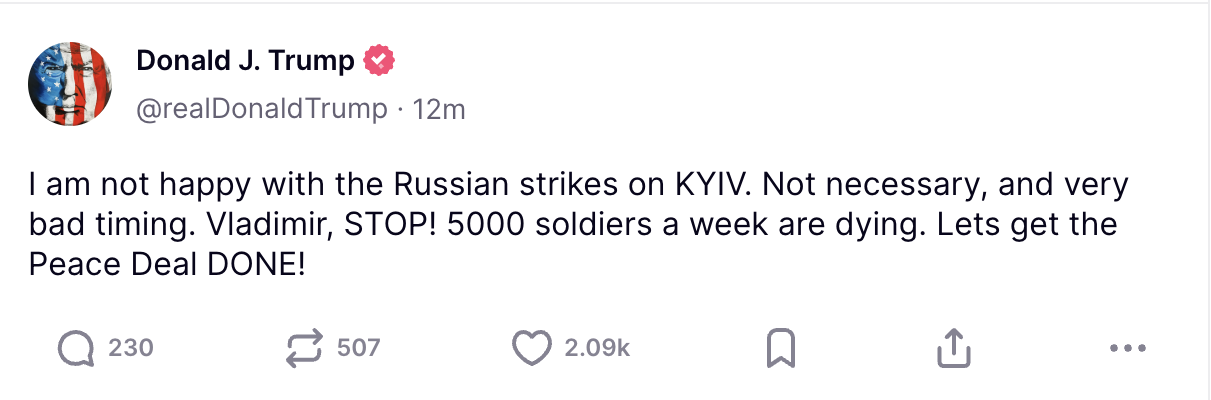Bookmark this post
Screen dimensions: 1211x400
click(780, 348)
